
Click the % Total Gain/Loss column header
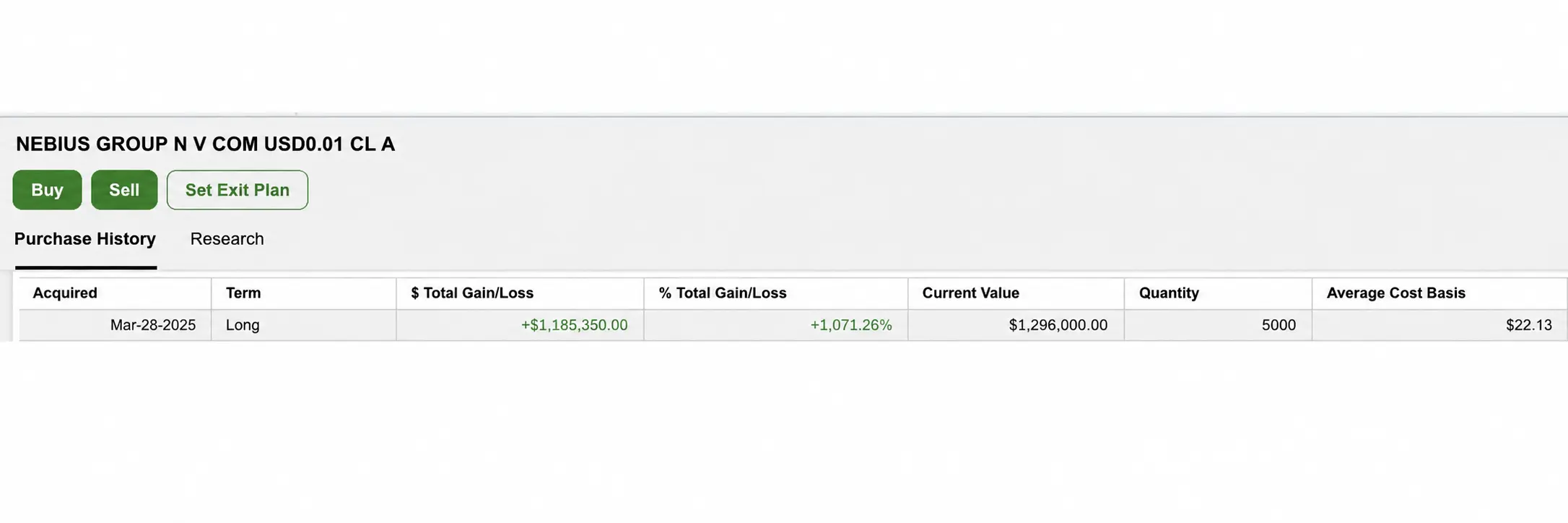point(723,293)
